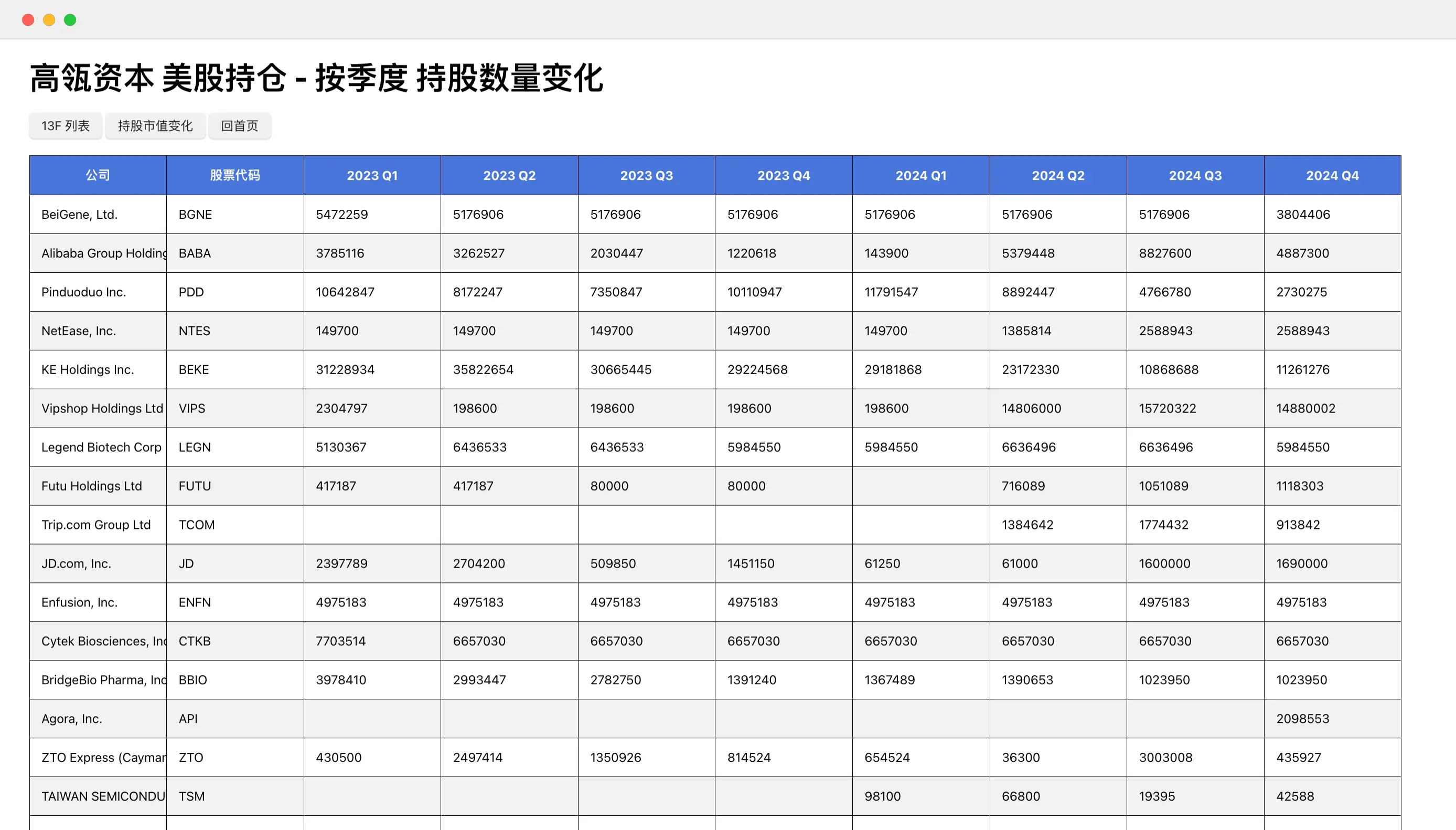Select the BridgeBio Pharma company cell
The width and height of the screenshot is (1456, 830).
point(98,679)
